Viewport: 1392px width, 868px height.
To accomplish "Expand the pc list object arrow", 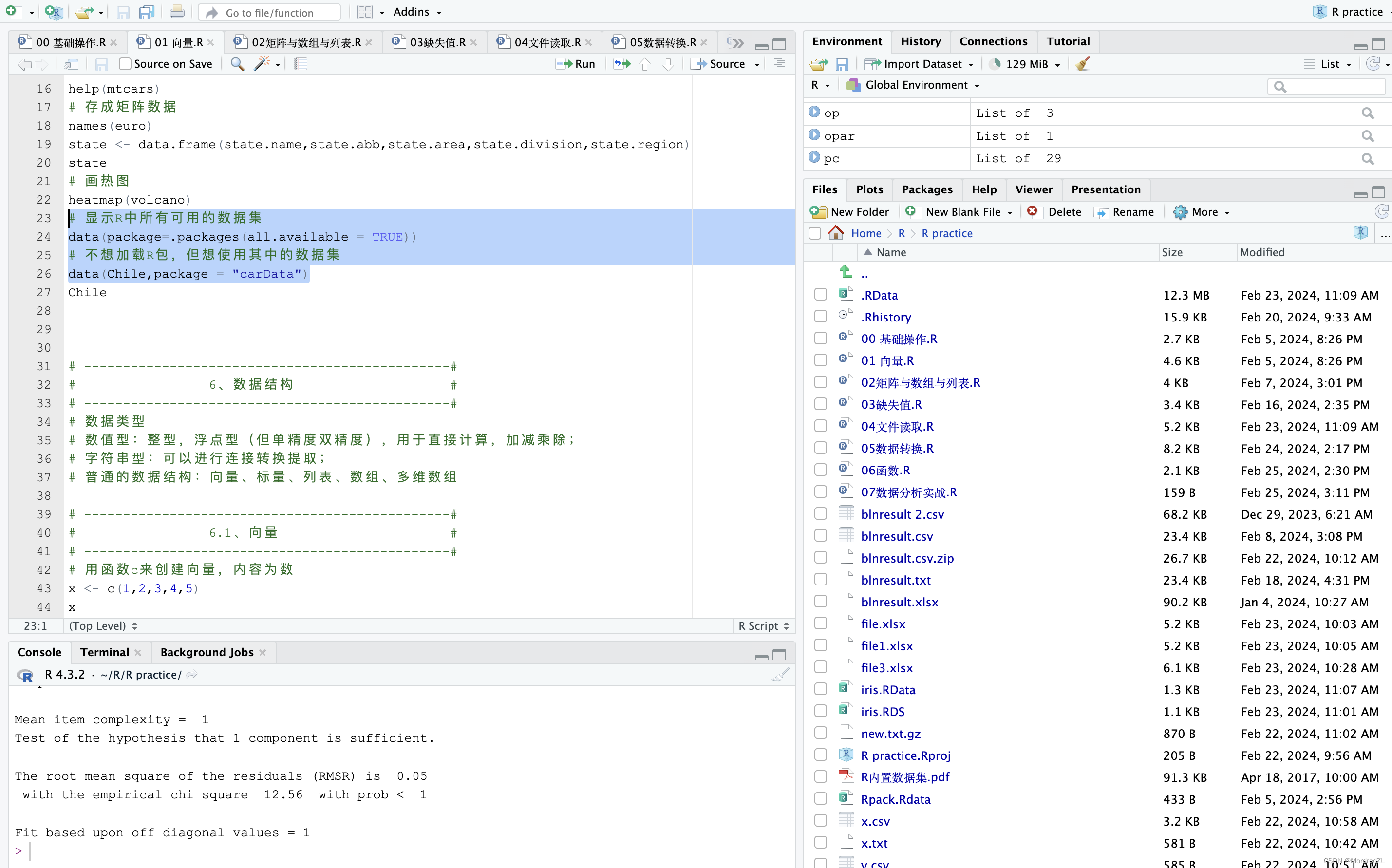I will (x=814, y=157).
